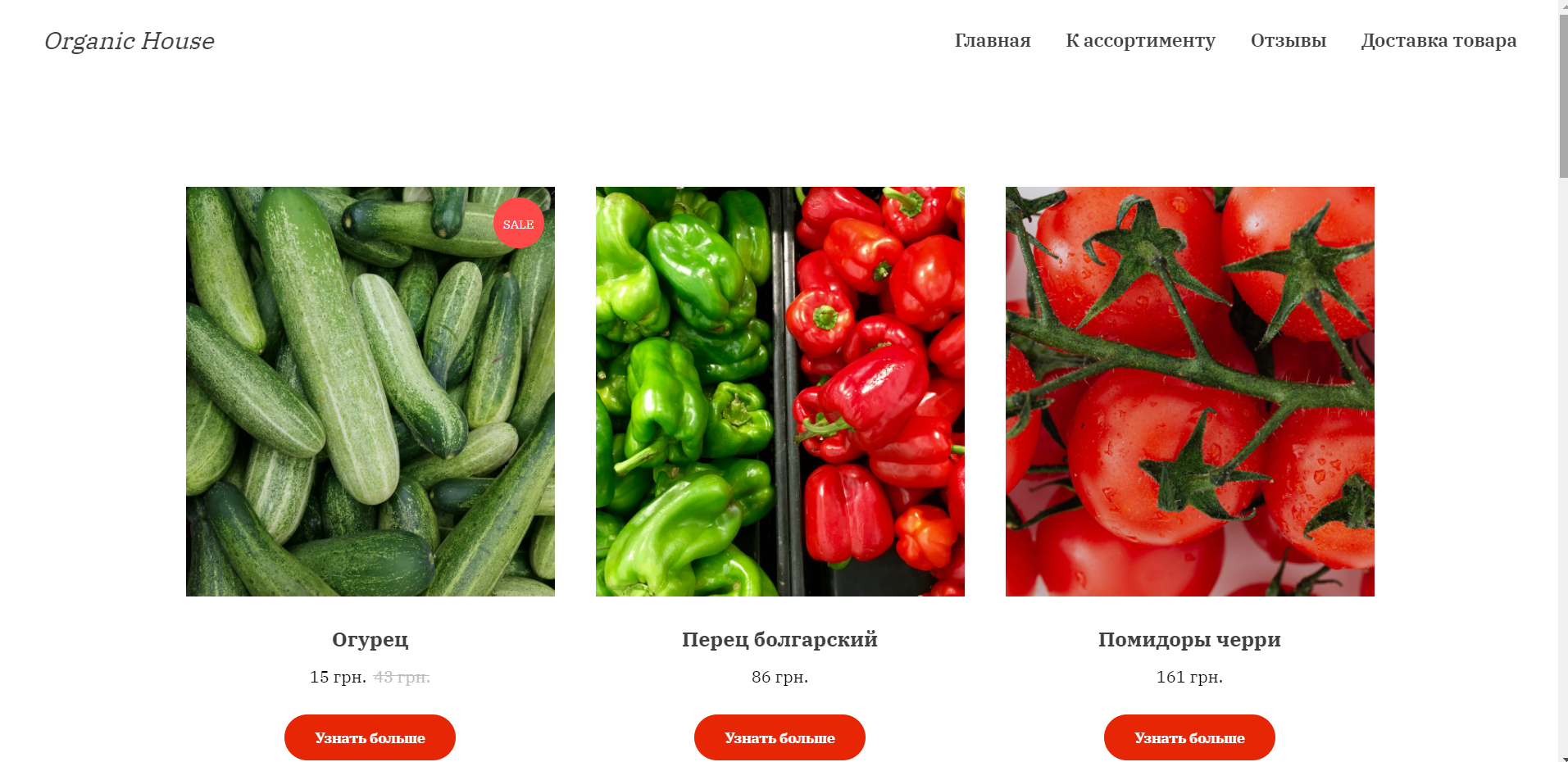Open the bell pepper product image
This screenshot has width=1568, height=762.
click(780, 392)
